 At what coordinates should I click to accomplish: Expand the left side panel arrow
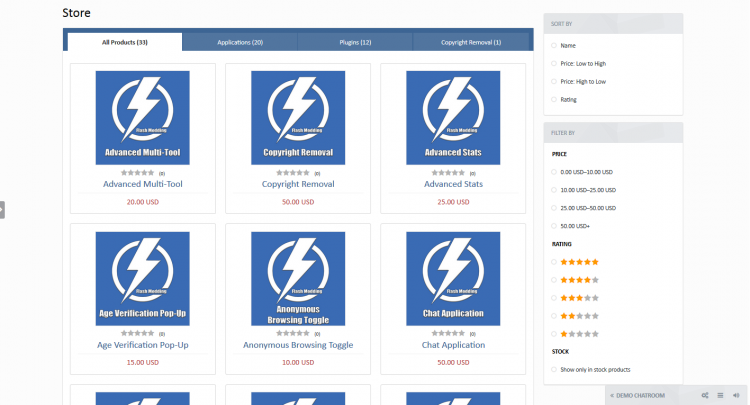click(3, 209)
